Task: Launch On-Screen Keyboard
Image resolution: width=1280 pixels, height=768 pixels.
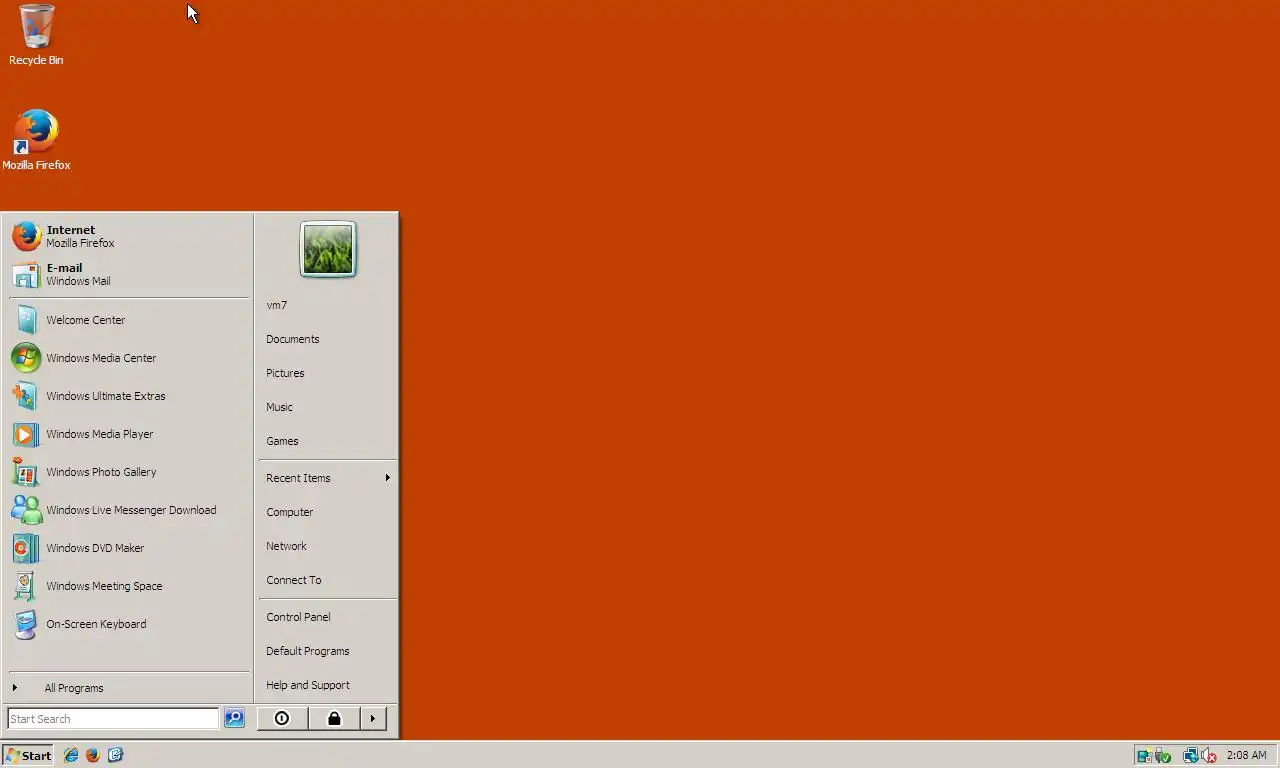Action: pyautogui.click(x=129, y=624)
